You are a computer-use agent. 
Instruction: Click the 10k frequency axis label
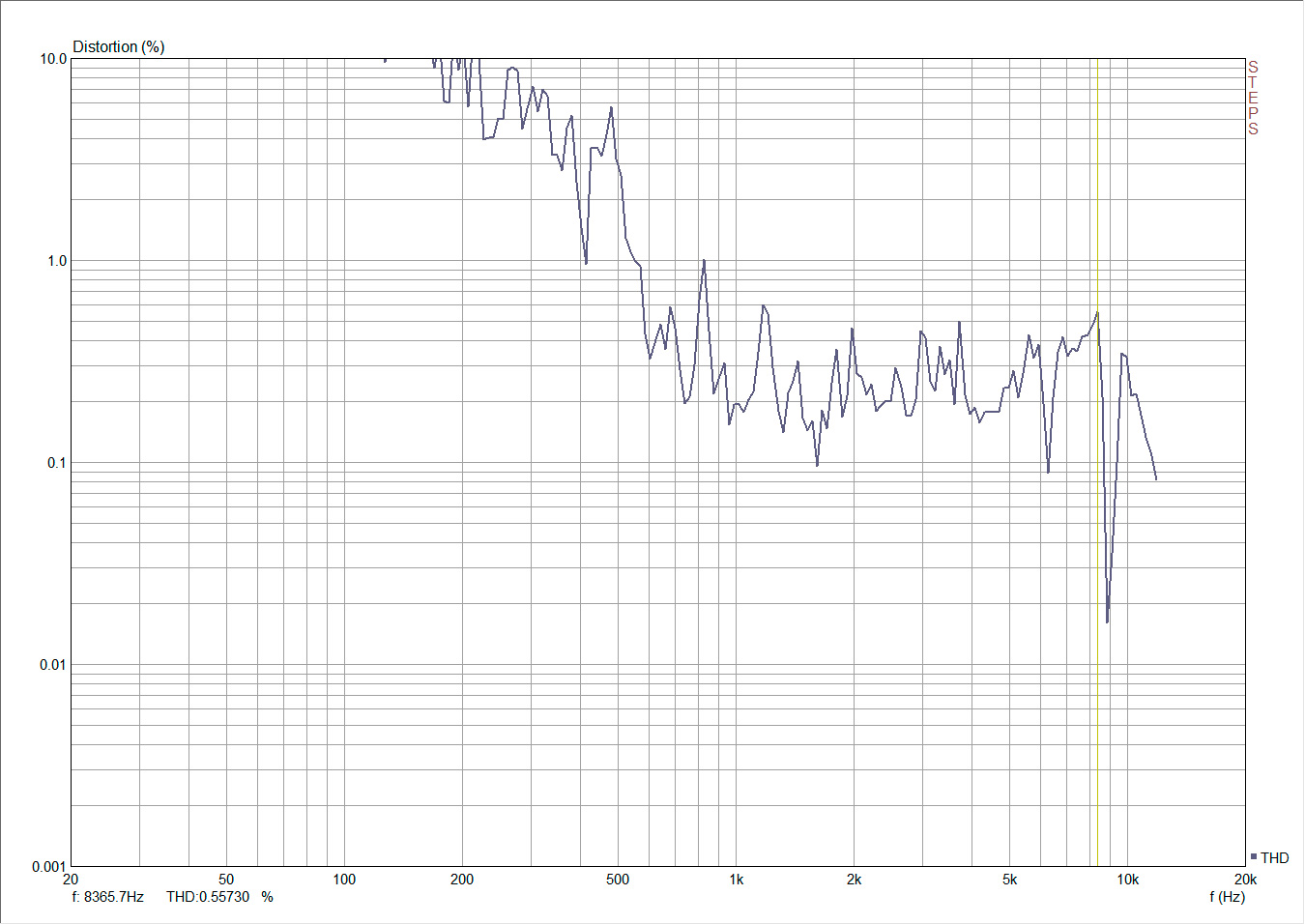coord(1128,880)
